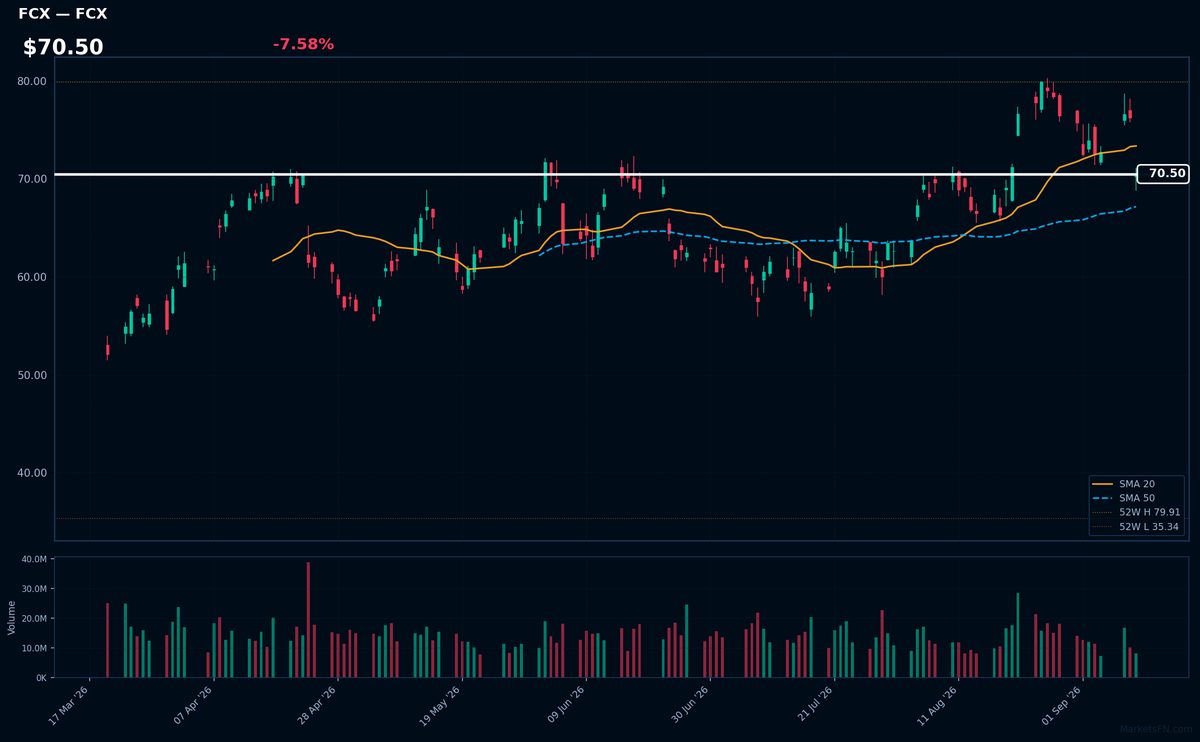
Task: Click the 21 Jul '26 date label
Action: pyautogui.click(x=813, y=704)
